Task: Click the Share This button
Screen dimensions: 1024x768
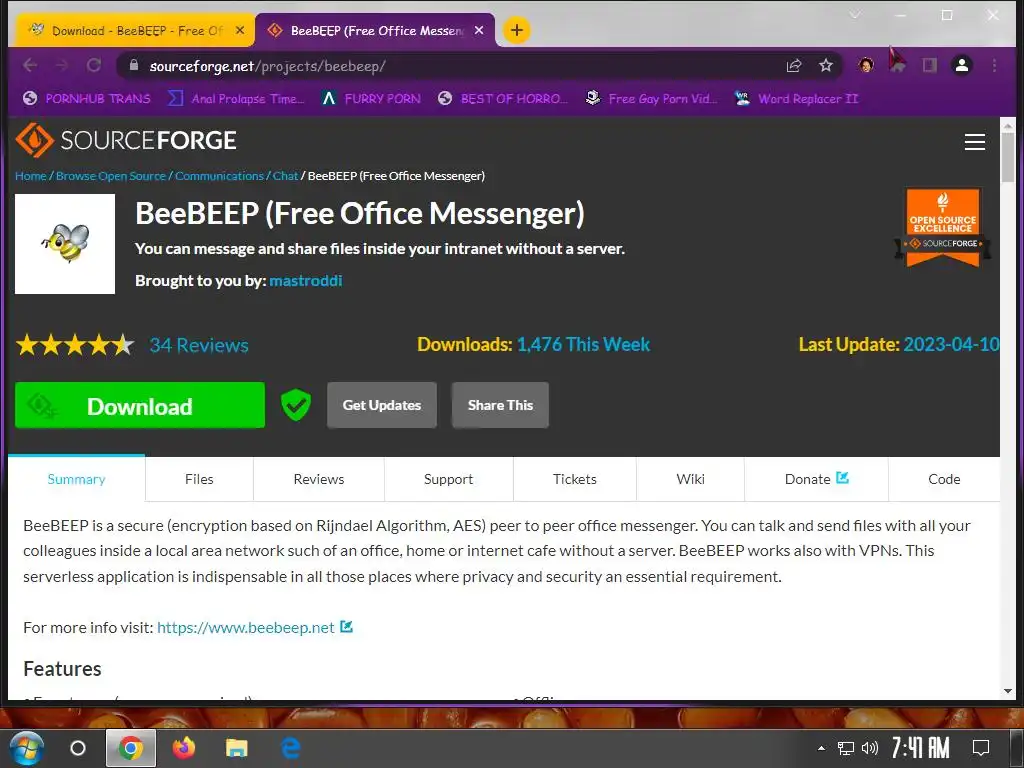Action: pos(500,405)
